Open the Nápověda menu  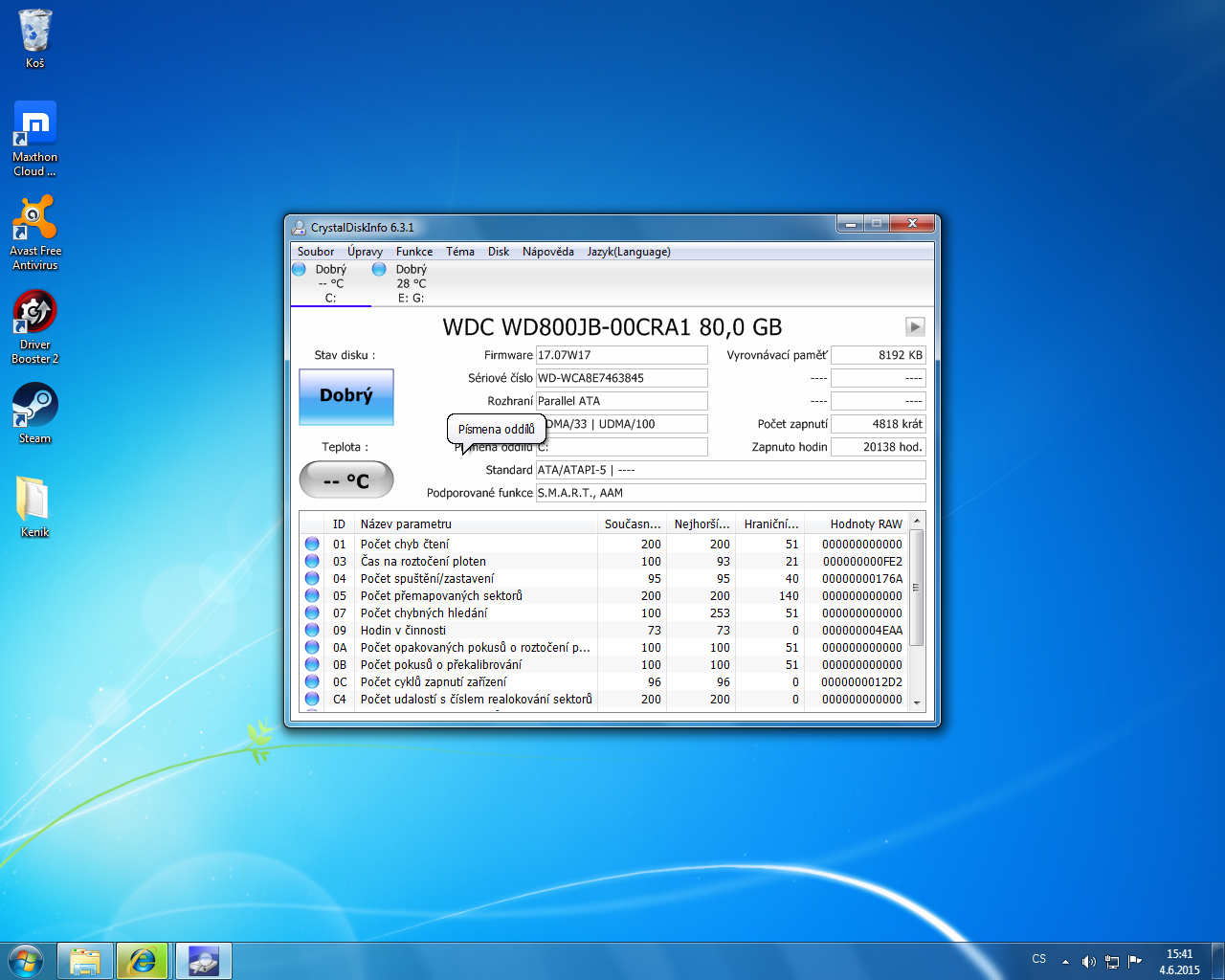[x=548, y=252]
